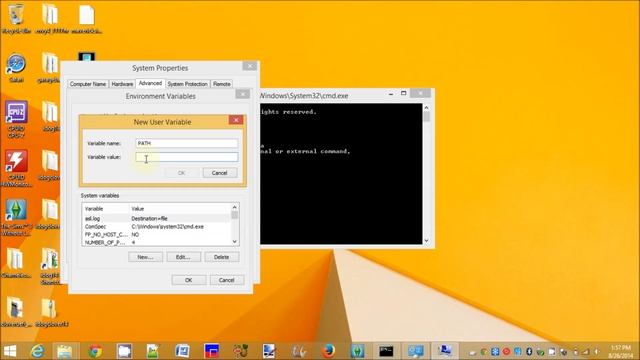Image resolution: width=640 pixels, height=360 pixels.
Task: Launch Internet Explorer from the taskbar
Action: [38, 351]
